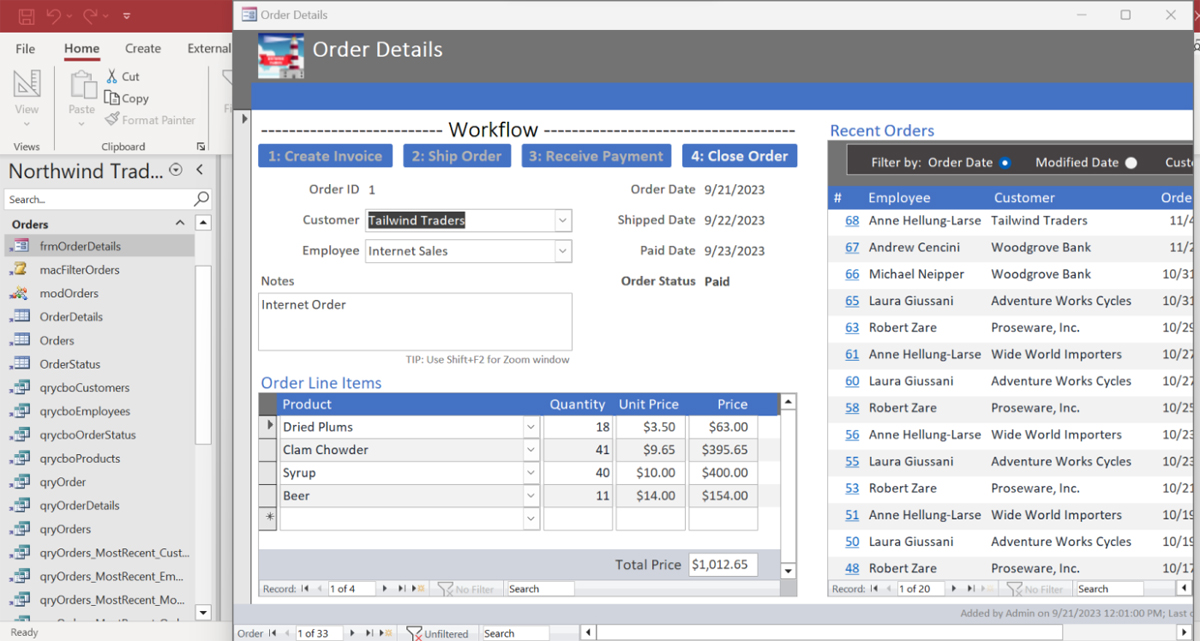Select the Modified Date filter radio button
This screenshot has height=641, width=1200.
[1131, 163]
